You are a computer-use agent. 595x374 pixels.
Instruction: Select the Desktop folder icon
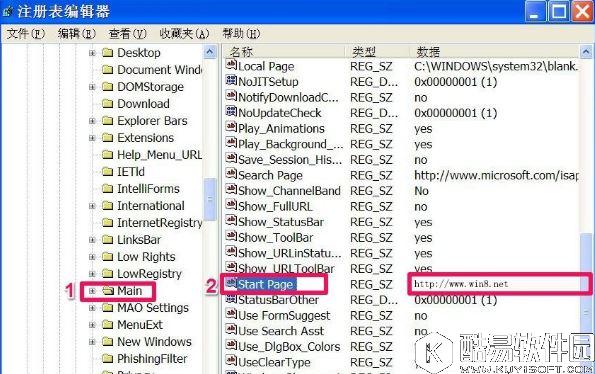pyautogui.click(x=108, y=53)
